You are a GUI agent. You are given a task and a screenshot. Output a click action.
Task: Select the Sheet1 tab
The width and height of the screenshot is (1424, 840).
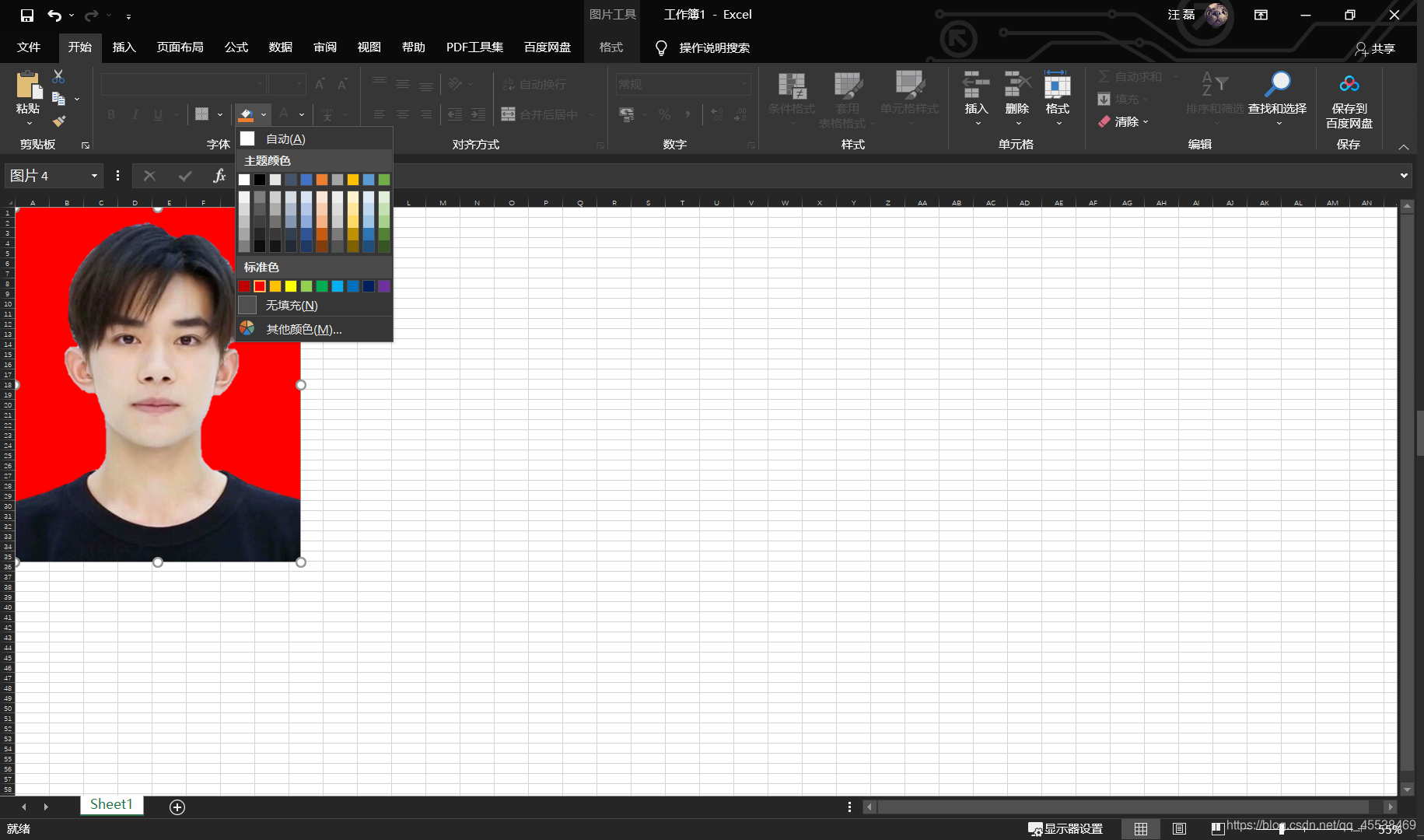(111, 804)
